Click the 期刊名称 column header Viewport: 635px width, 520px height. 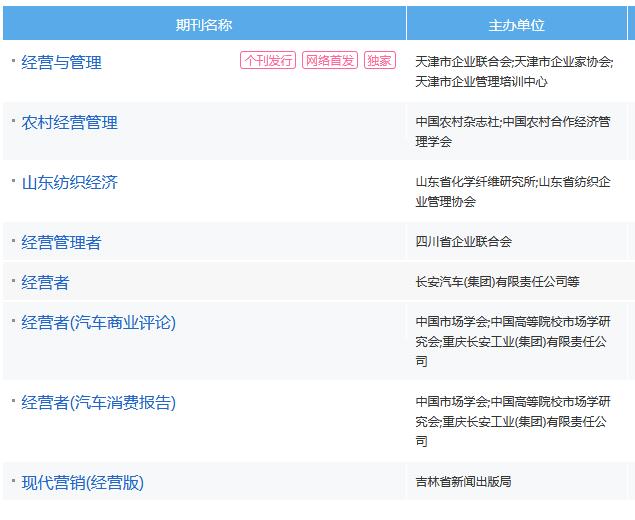[x=204, y=25]
